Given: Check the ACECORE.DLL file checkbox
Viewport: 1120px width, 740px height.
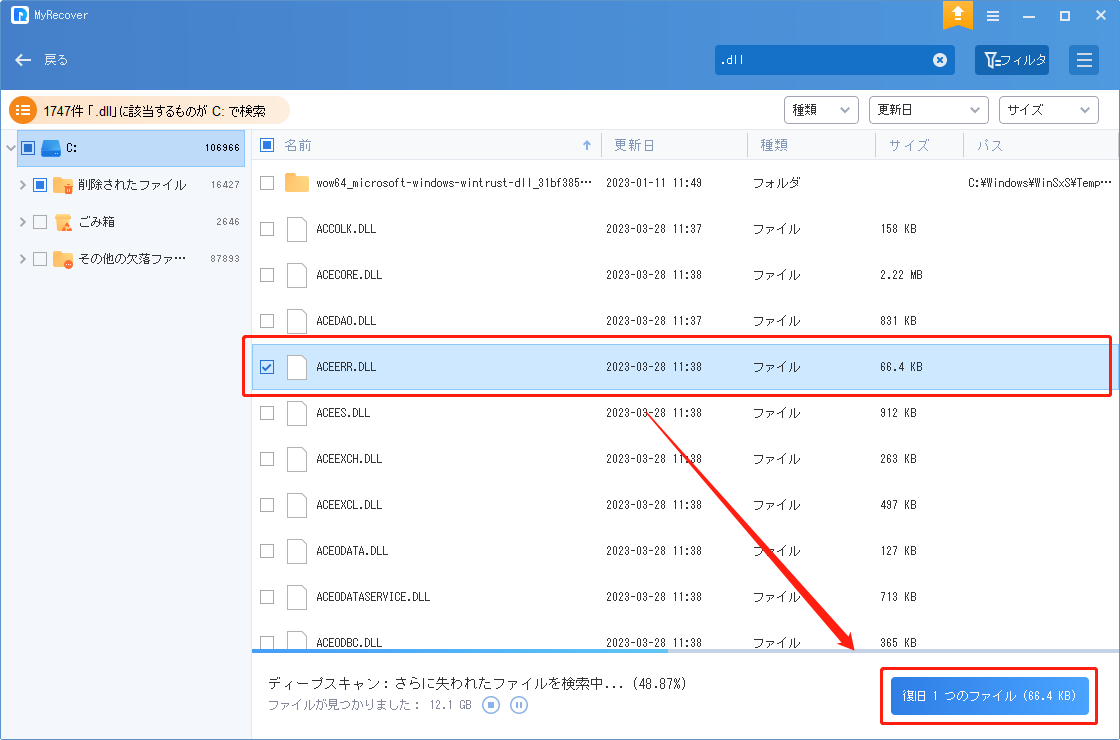Looking at the screenshot, I should pyautogui.click(x=267, y=275).
